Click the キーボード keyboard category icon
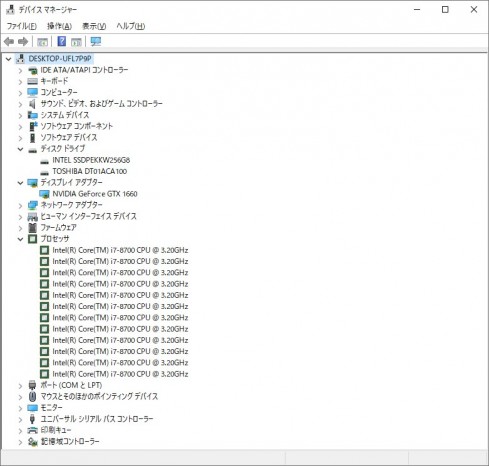Viewport: 489px width, 466px height. click(x=32, y=81)
